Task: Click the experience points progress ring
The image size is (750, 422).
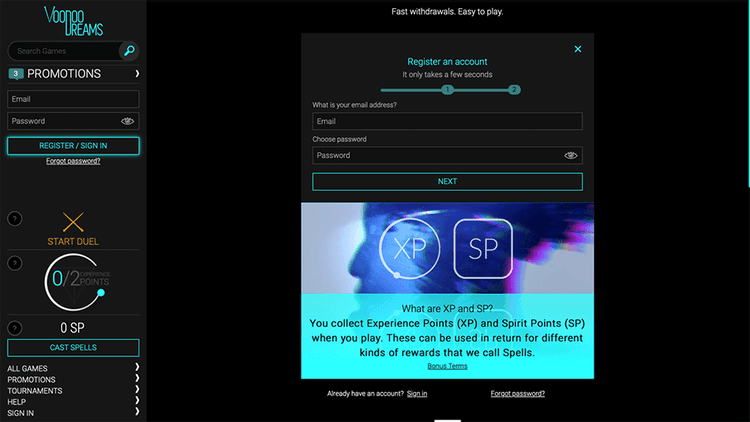Action: (74, 282)
